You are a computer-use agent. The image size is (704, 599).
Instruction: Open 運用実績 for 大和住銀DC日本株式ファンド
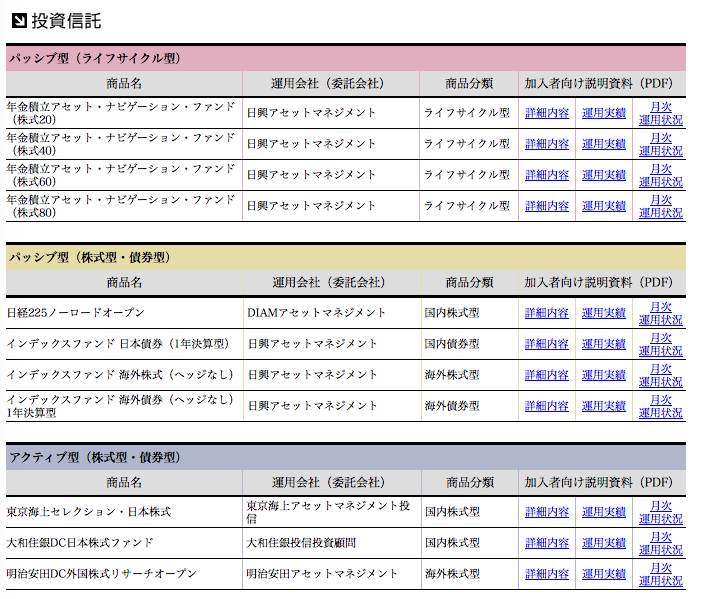point(604,543)
